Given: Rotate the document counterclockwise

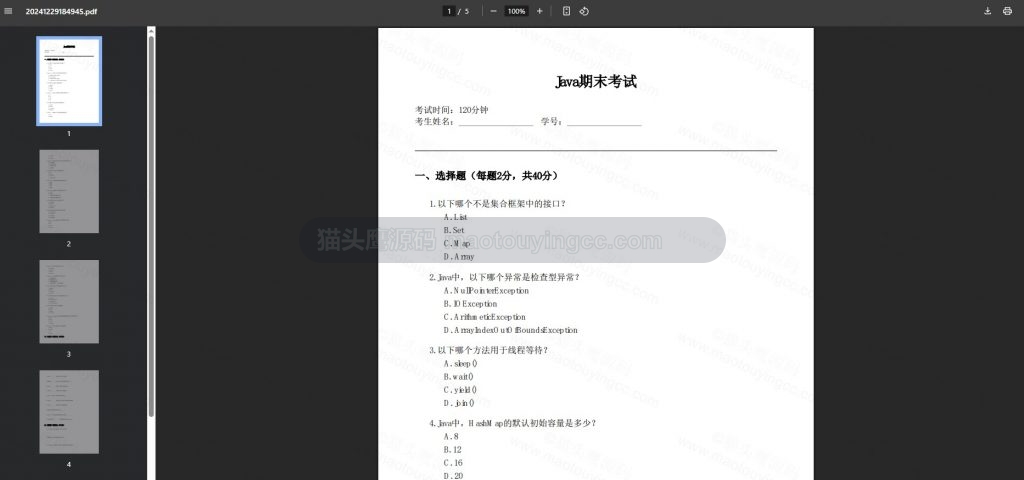Looking at the screenshot, I should point(584,11).
